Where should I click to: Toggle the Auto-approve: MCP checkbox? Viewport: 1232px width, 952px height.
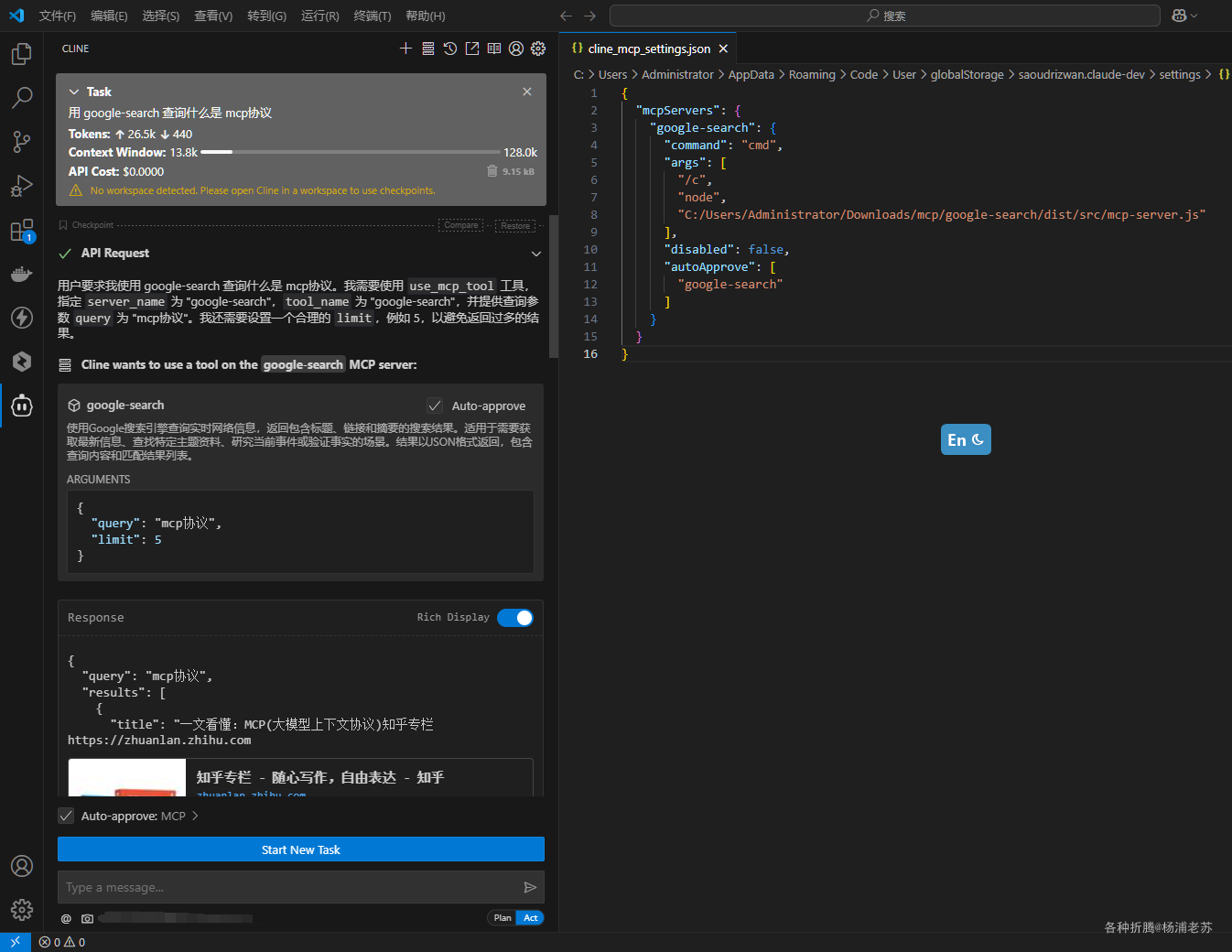[x=66, y=816]
